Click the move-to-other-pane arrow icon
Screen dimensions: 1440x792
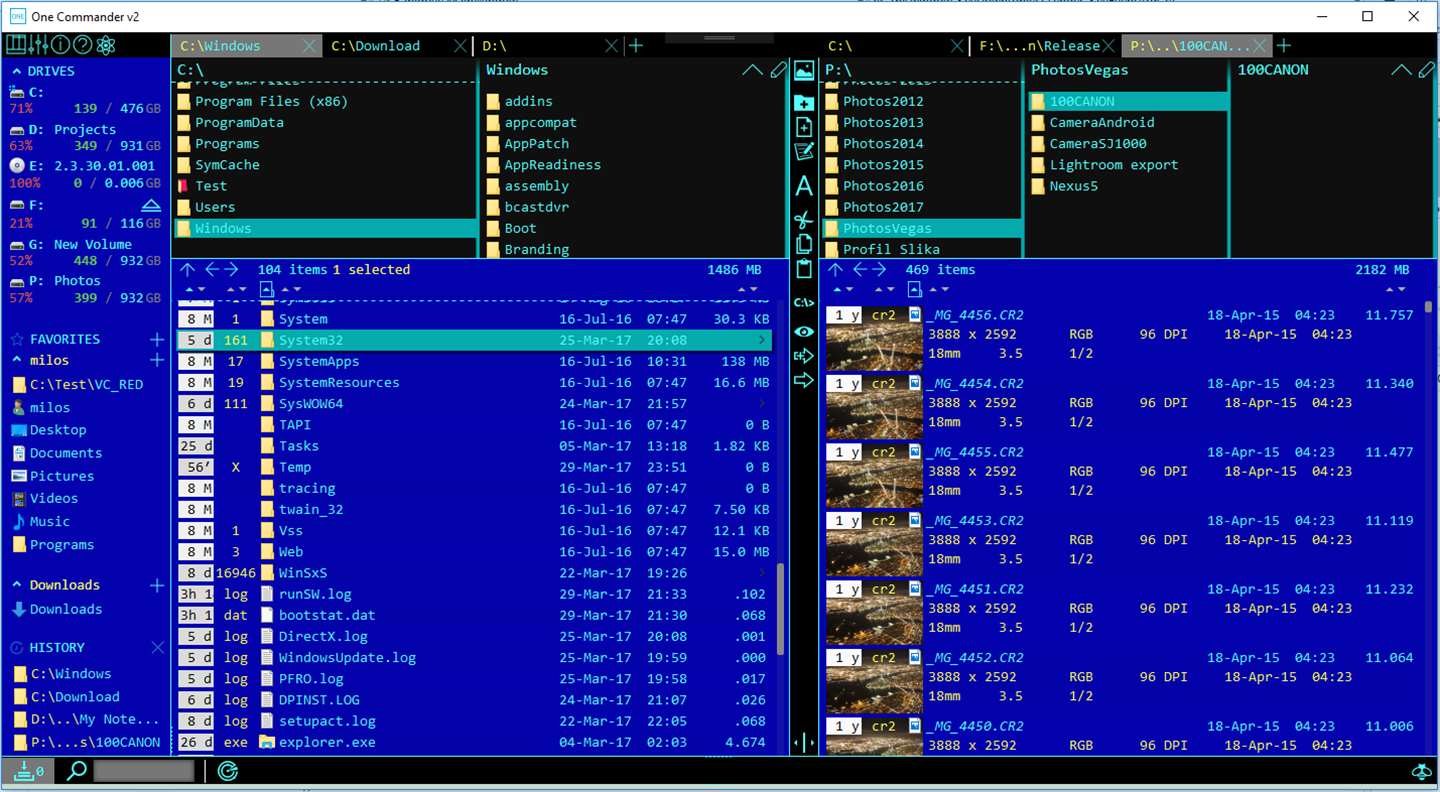point(804,380)
